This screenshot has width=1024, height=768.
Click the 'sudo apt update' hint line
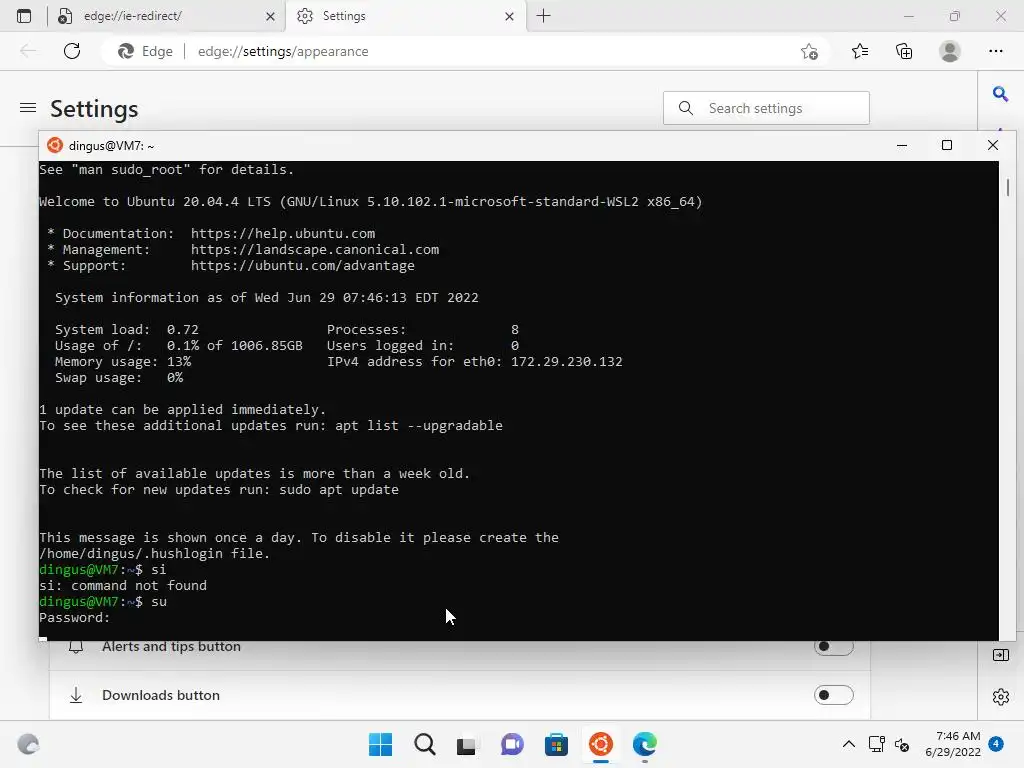click(219, 490)
